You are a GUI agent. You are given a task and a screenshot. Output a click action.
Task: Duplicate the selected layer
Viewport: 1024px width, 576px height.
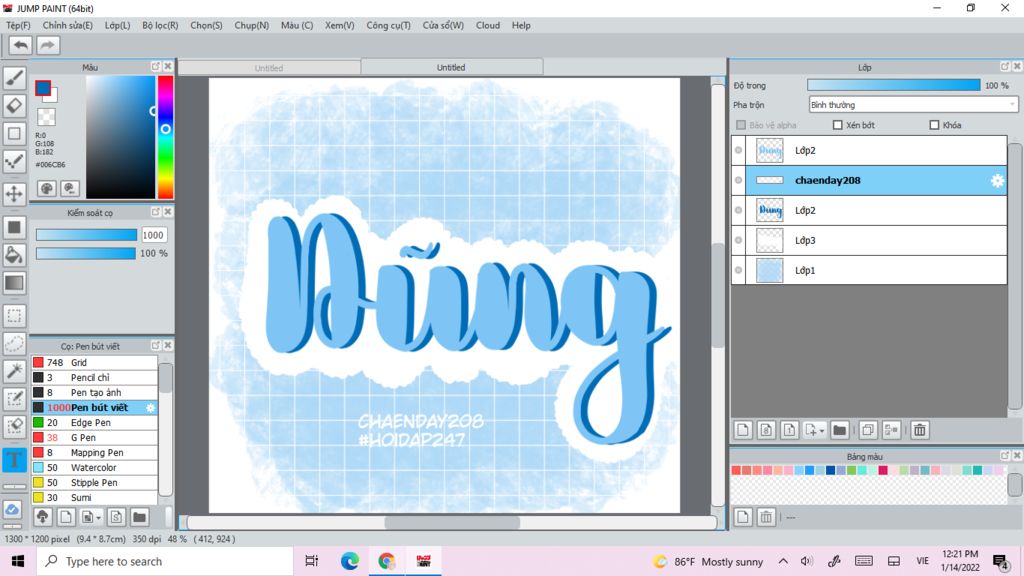[868, 430]
